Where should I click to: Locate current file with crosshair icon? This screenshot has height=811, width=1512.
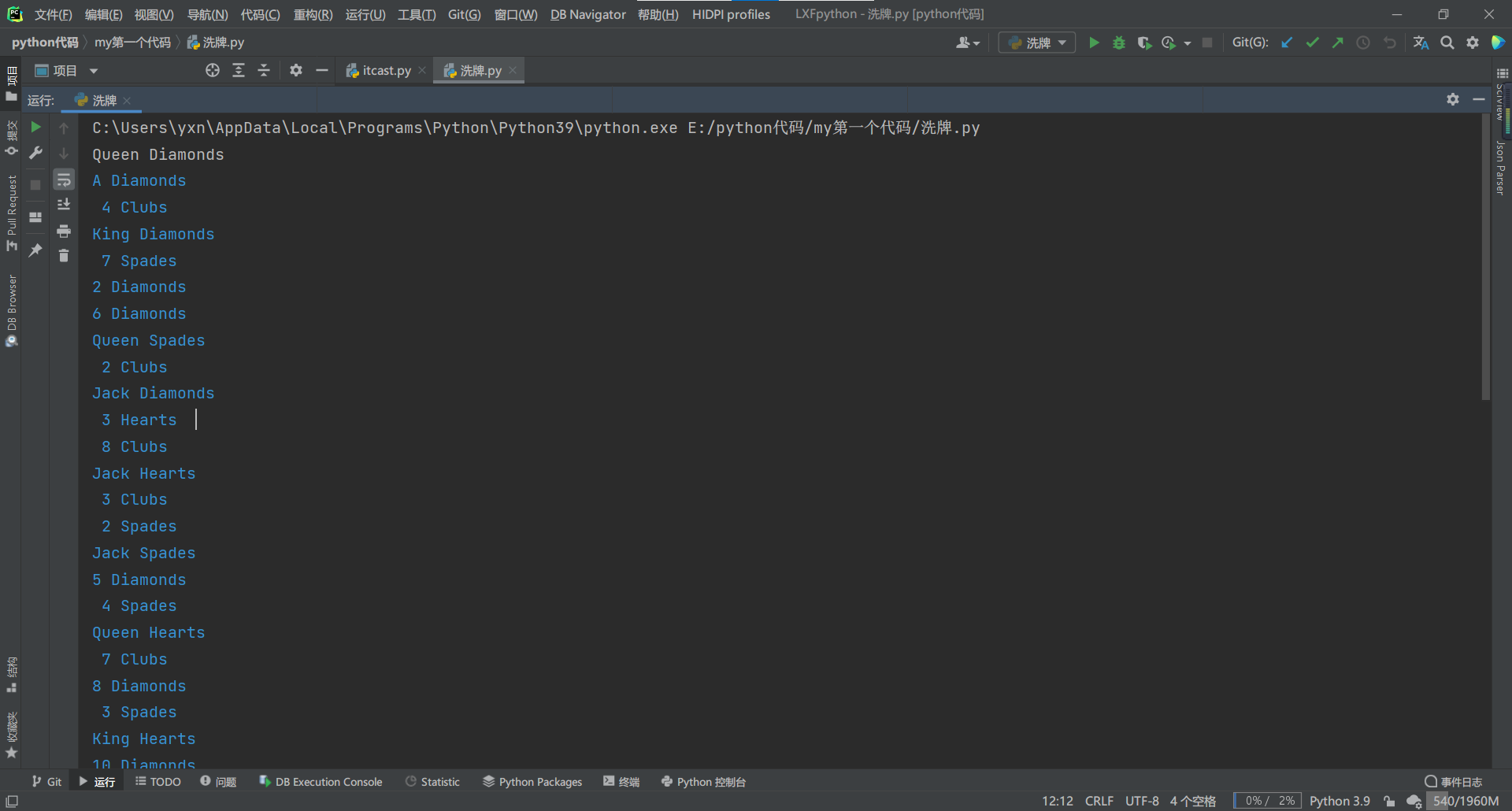[x=213, y=71]
